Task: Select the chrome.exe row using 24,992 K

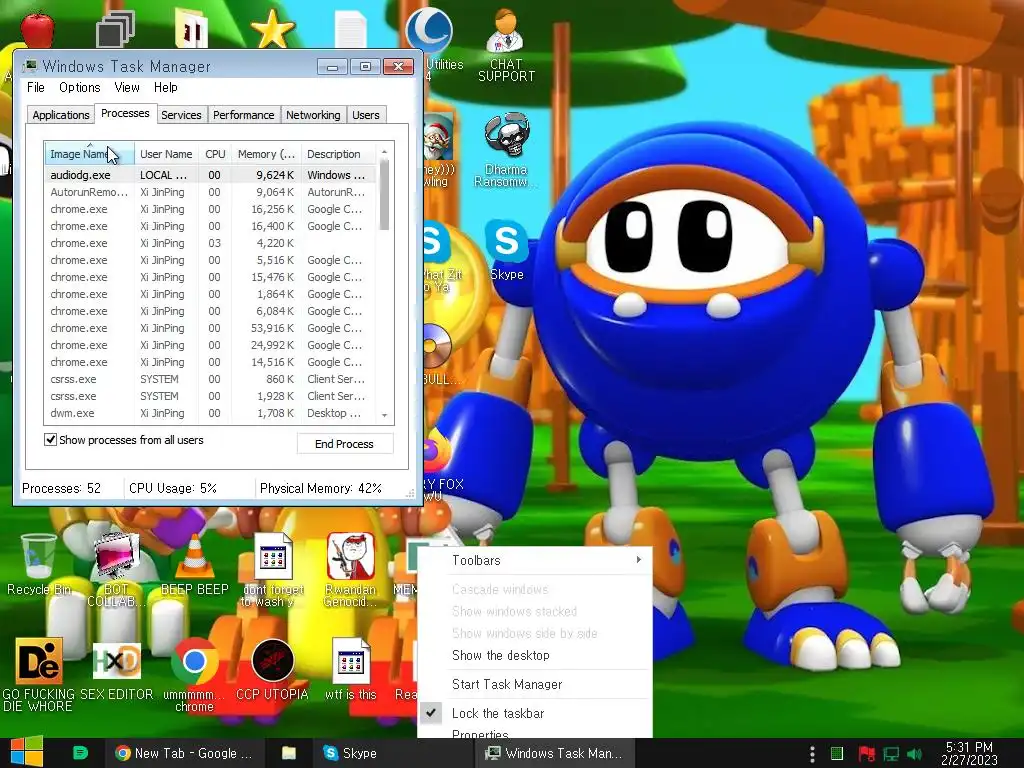Action: pos(210,345)
